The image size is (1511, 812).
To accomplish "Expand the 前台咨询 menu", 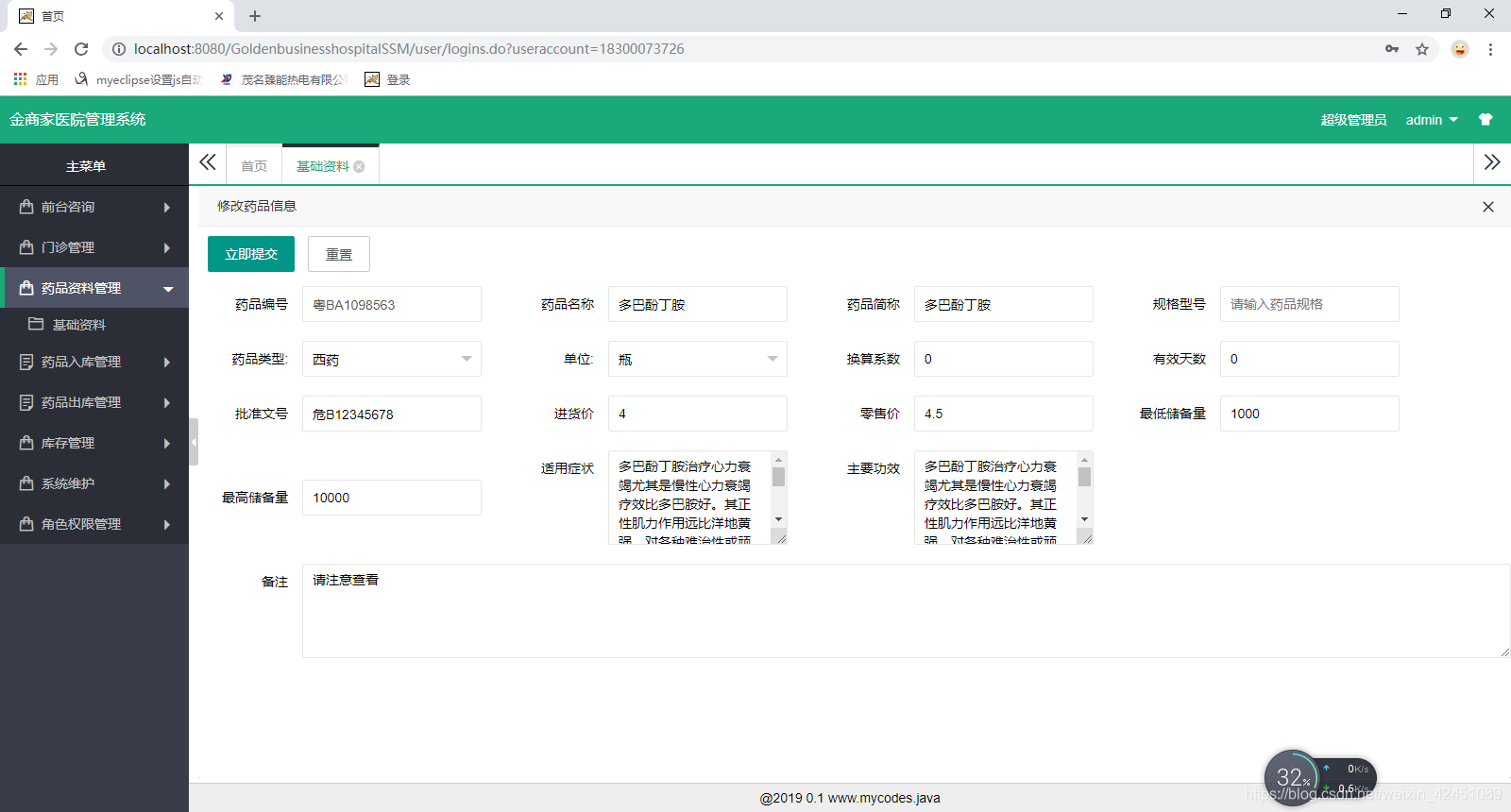I will click(x=94, y=207).
